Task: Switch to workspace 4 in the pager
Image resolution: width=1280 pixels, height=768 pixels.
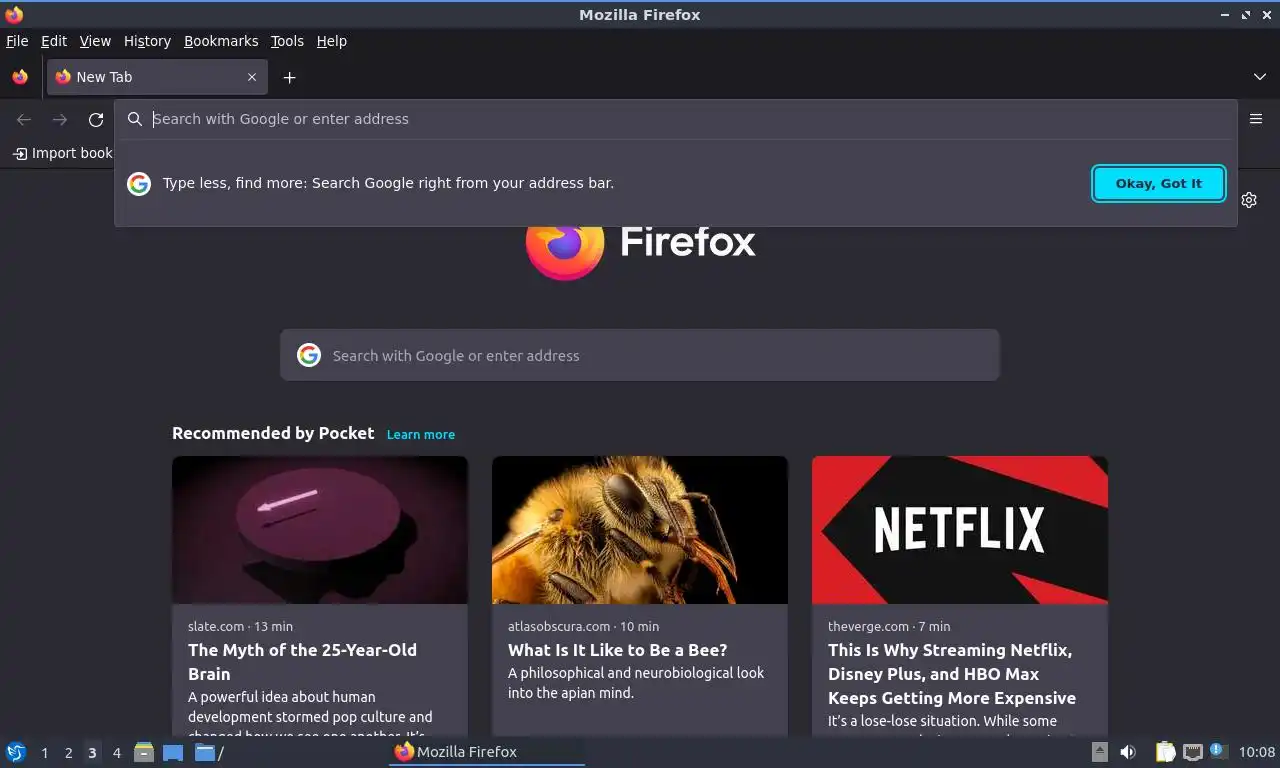Action: pos(116,753)
